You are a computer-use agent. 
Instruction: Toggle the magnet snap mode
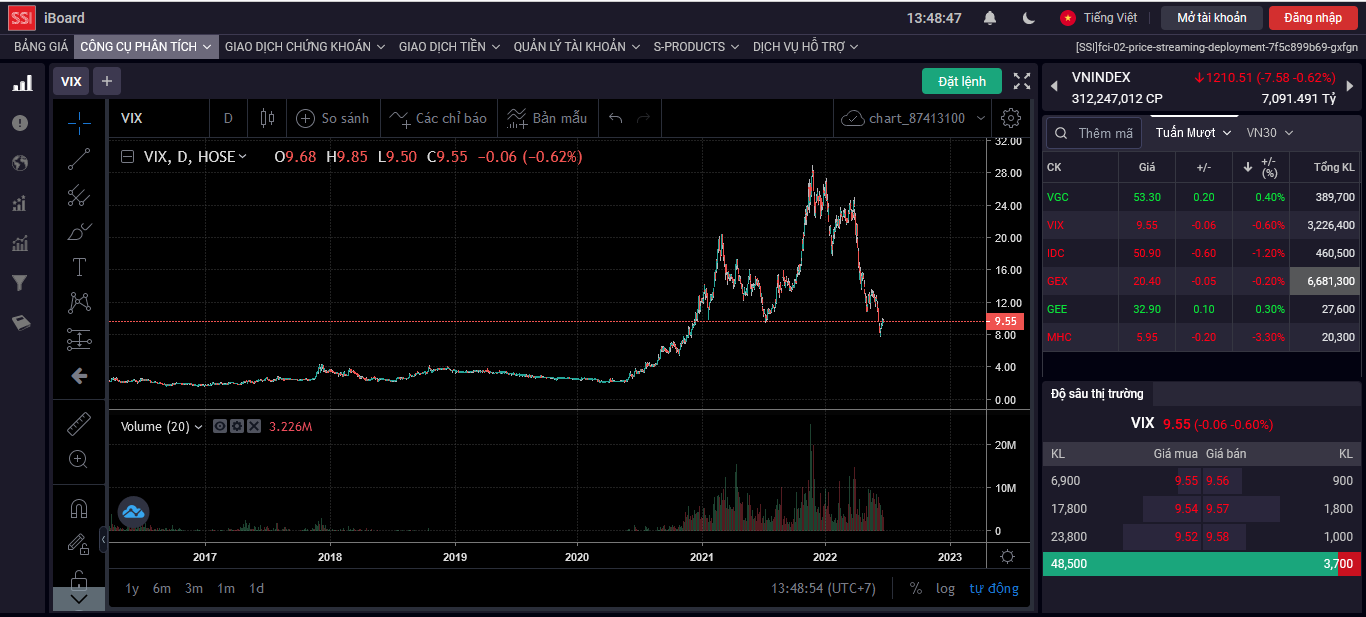79,508
